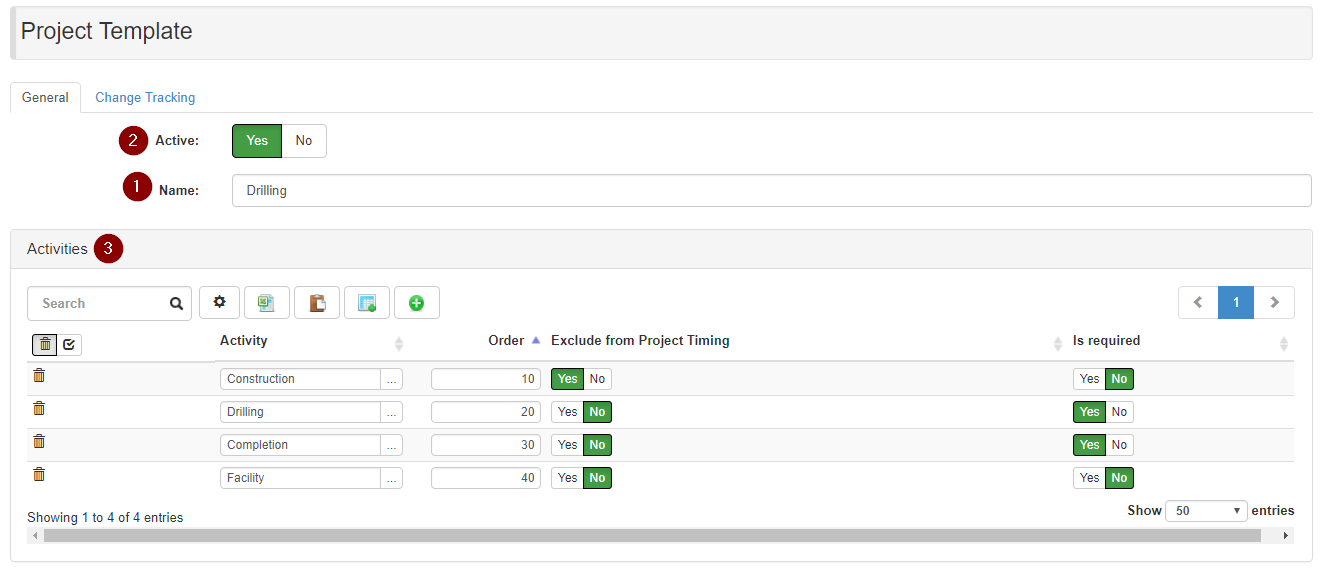Image resolution: width=1320 pixels, height=568 pixels.
Task: Select the General tab
Action: tap(45, 98)
